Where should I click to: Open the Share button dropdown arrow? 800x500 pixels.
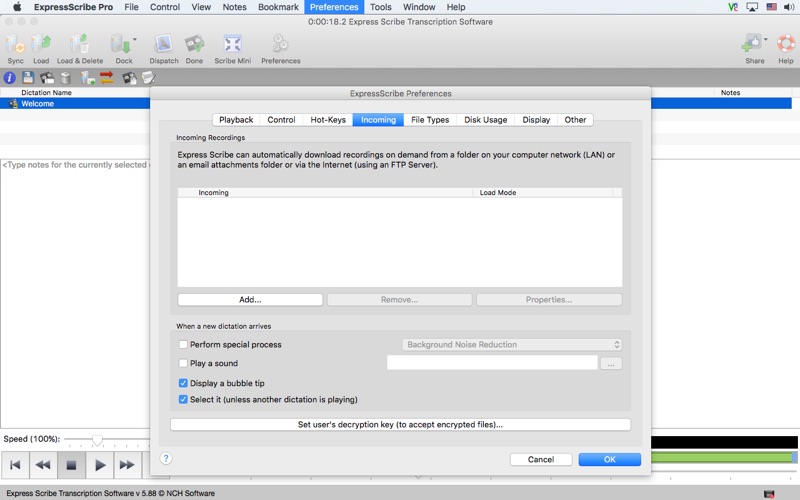coord(766,39)
